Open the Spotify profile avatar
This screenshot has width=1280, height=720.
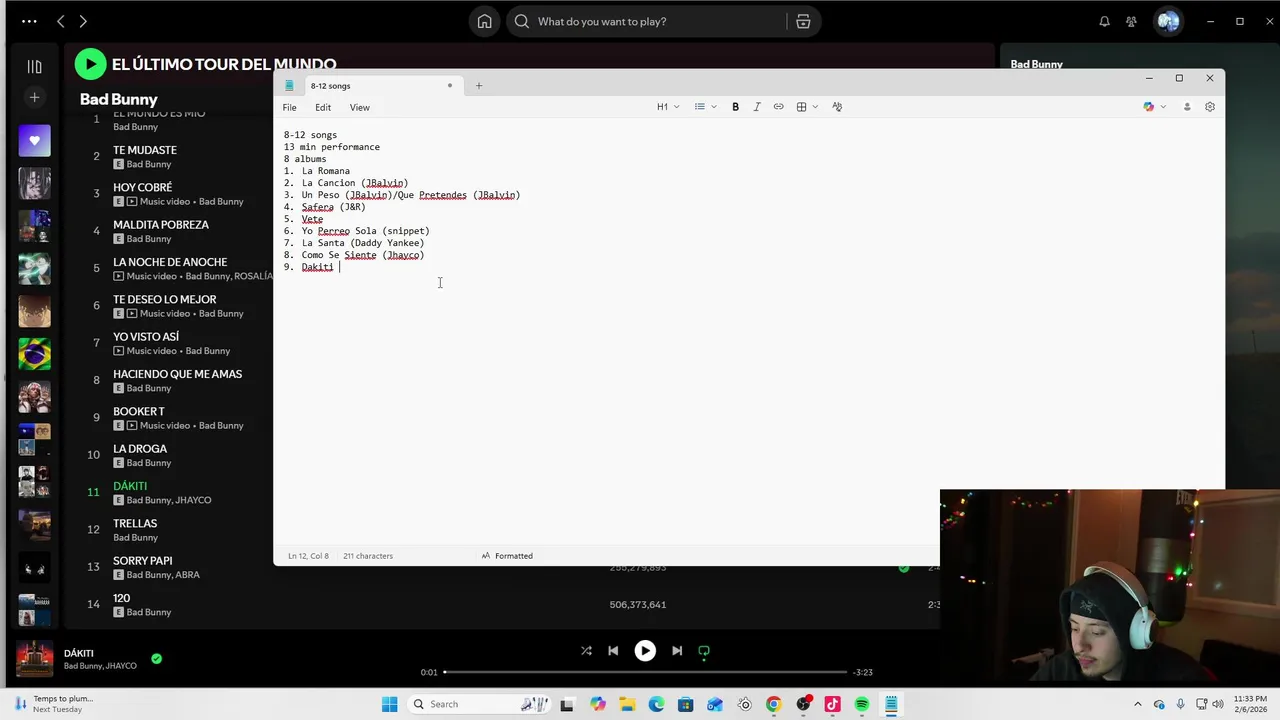tap(1168, 21)
